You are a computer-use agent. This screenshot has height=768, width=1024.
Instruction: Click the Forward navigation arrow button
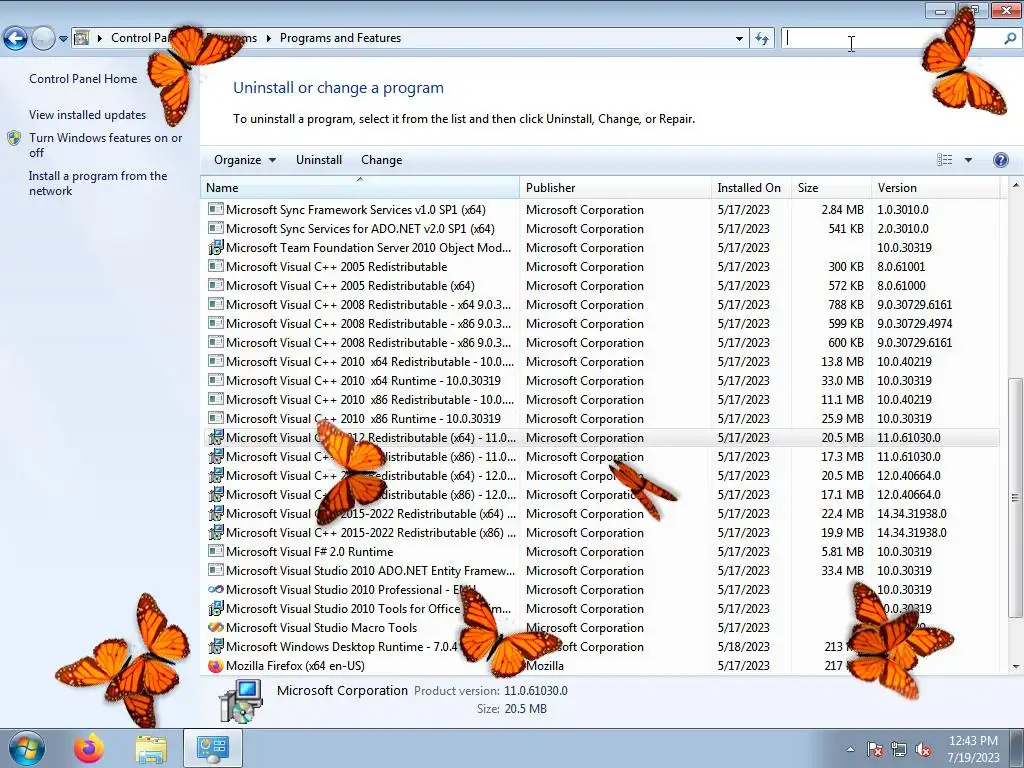click(x=43, y=39)
